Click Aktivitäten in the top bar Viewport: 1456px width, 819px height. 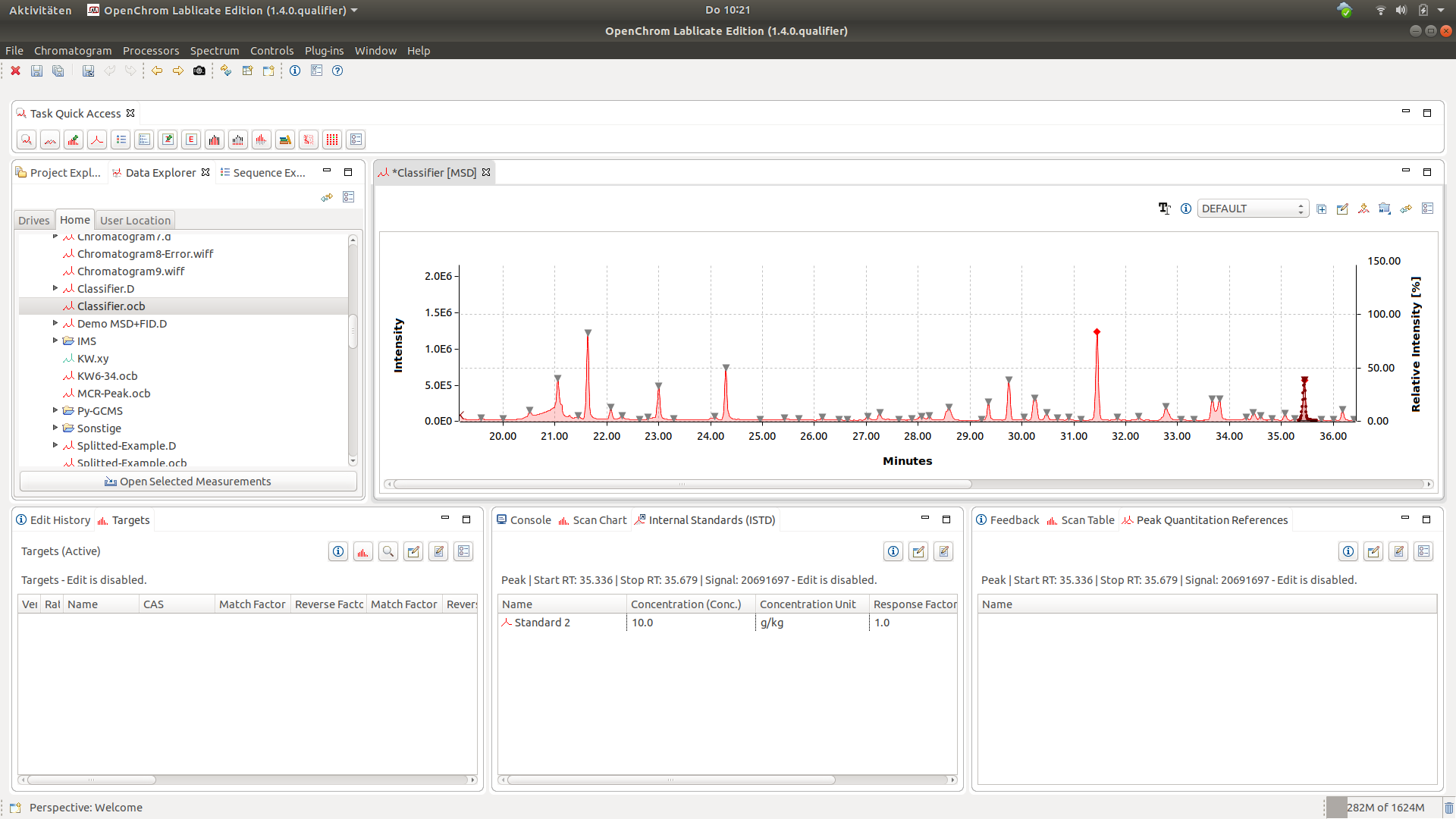40,11
